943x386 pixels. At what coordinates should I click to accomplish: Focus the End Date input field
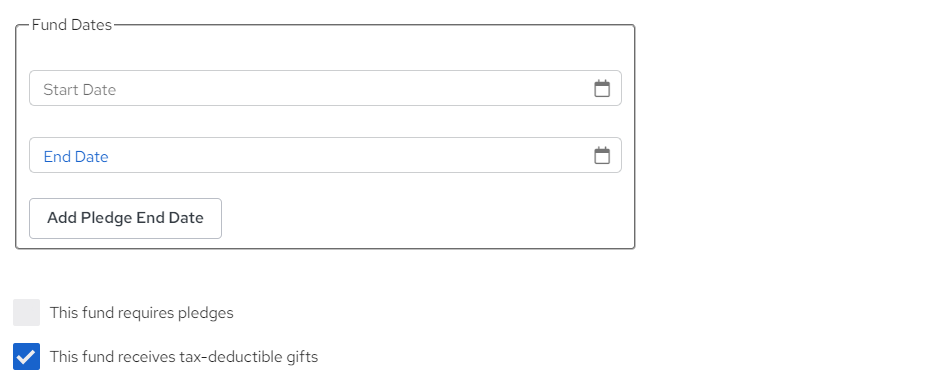point(325,155)
